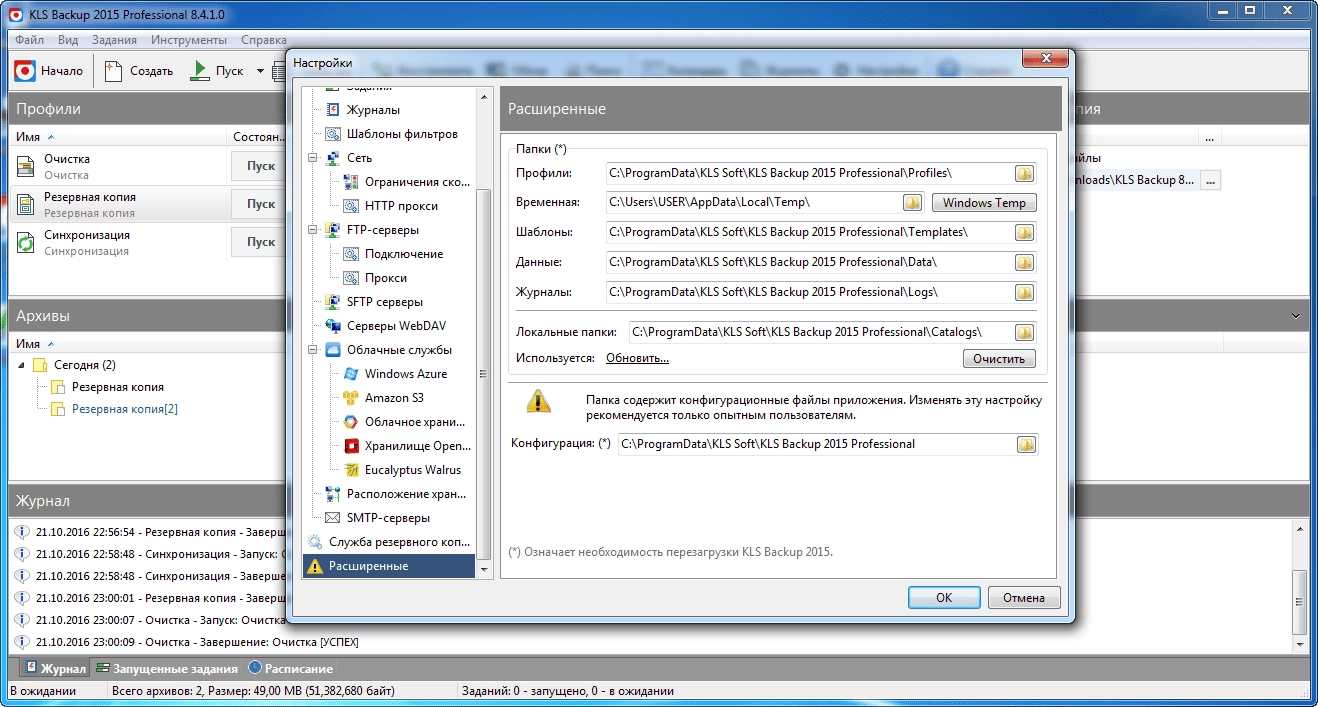Collapse the Архивы panel chevron

click(1296, 316)
